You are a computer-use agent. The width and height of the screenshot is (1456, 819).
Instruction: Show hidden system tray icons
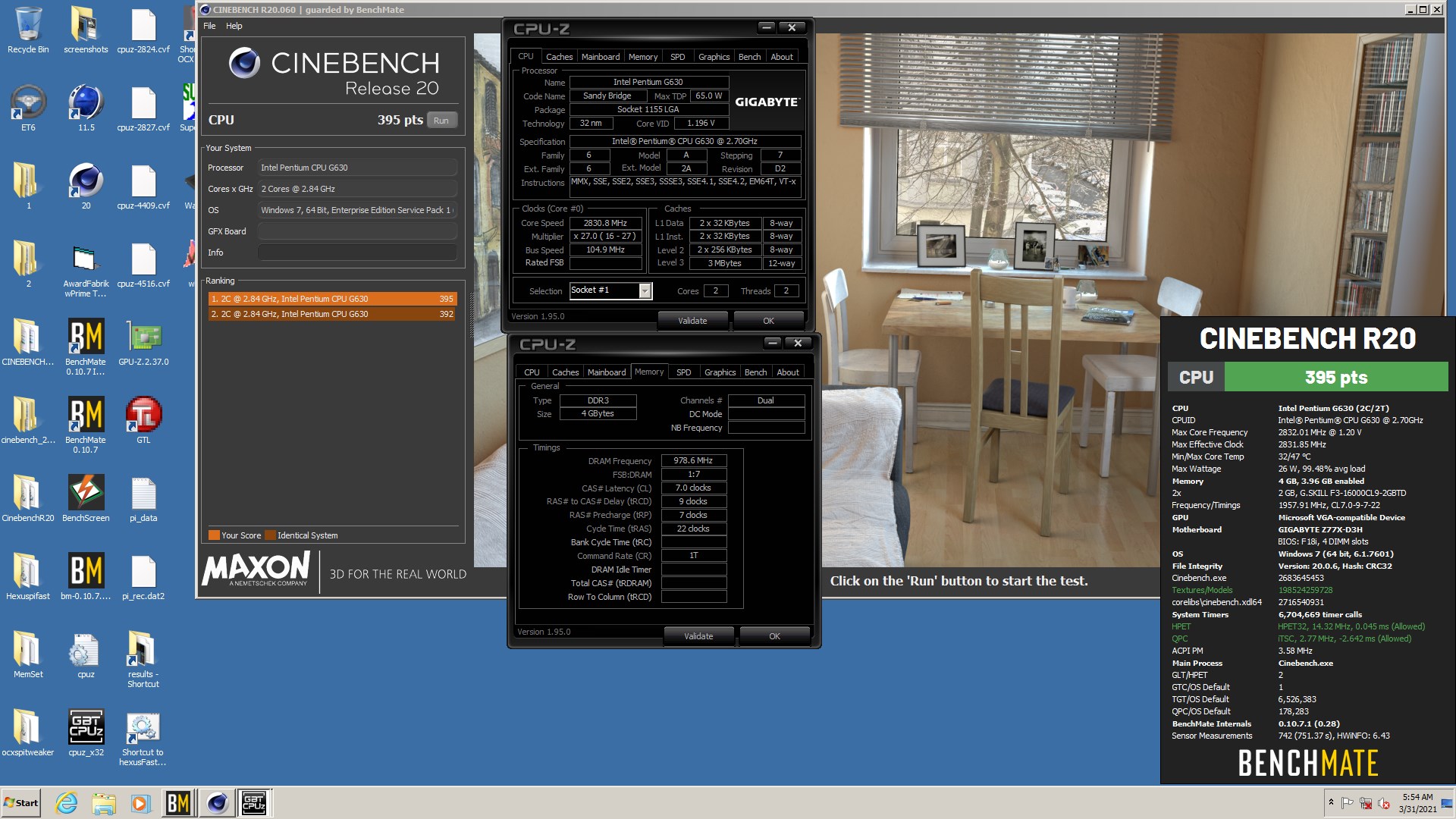(x=1331, y=802)
